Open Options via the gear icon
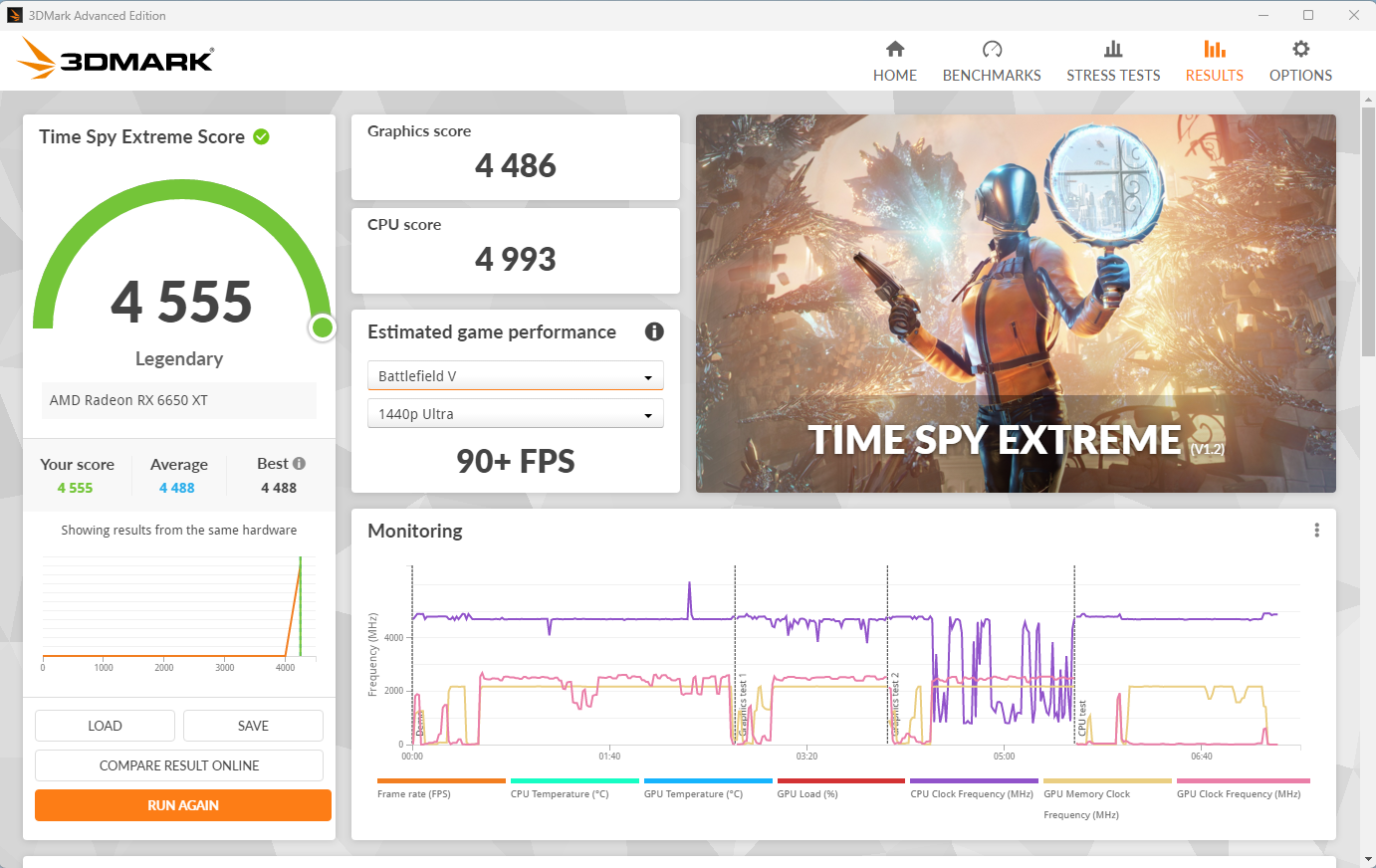This screenshot has width=1376, height=868. [1300, 49]
